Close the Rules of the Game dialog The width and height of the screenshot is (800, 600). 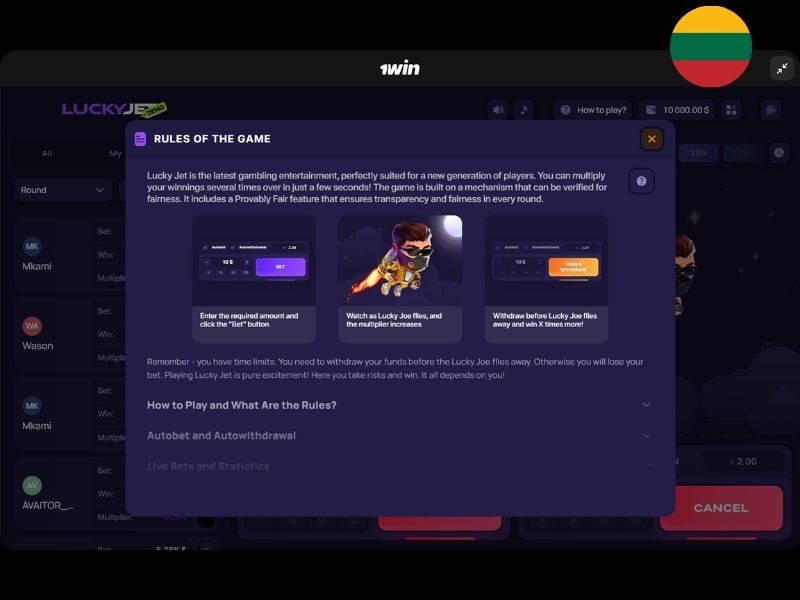pyautogui.click(x=652, y=139)
